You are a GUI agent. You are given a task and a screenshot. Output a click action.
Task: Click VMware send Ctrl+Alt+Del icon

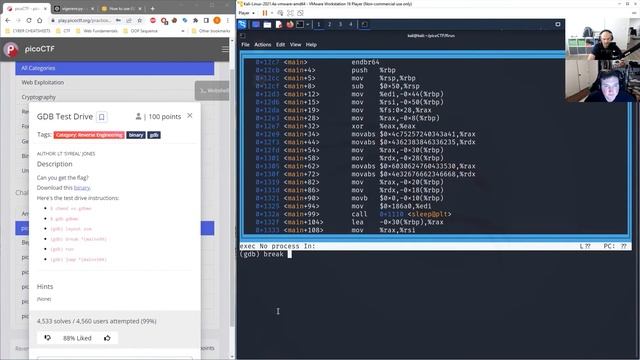(280, 13)
